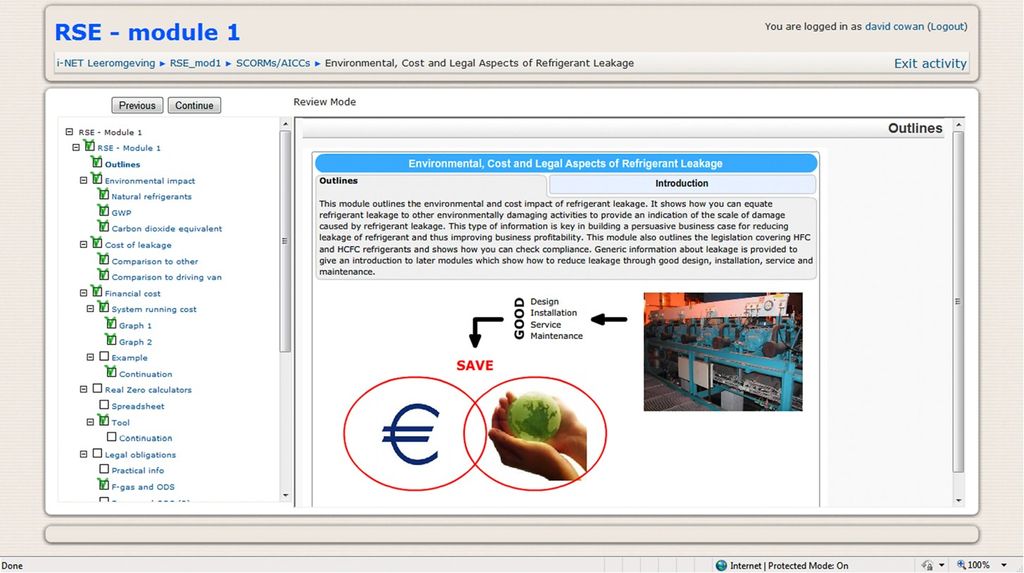
Task: Click the green completed checkmark beside GWP
Action: point(104,212)
